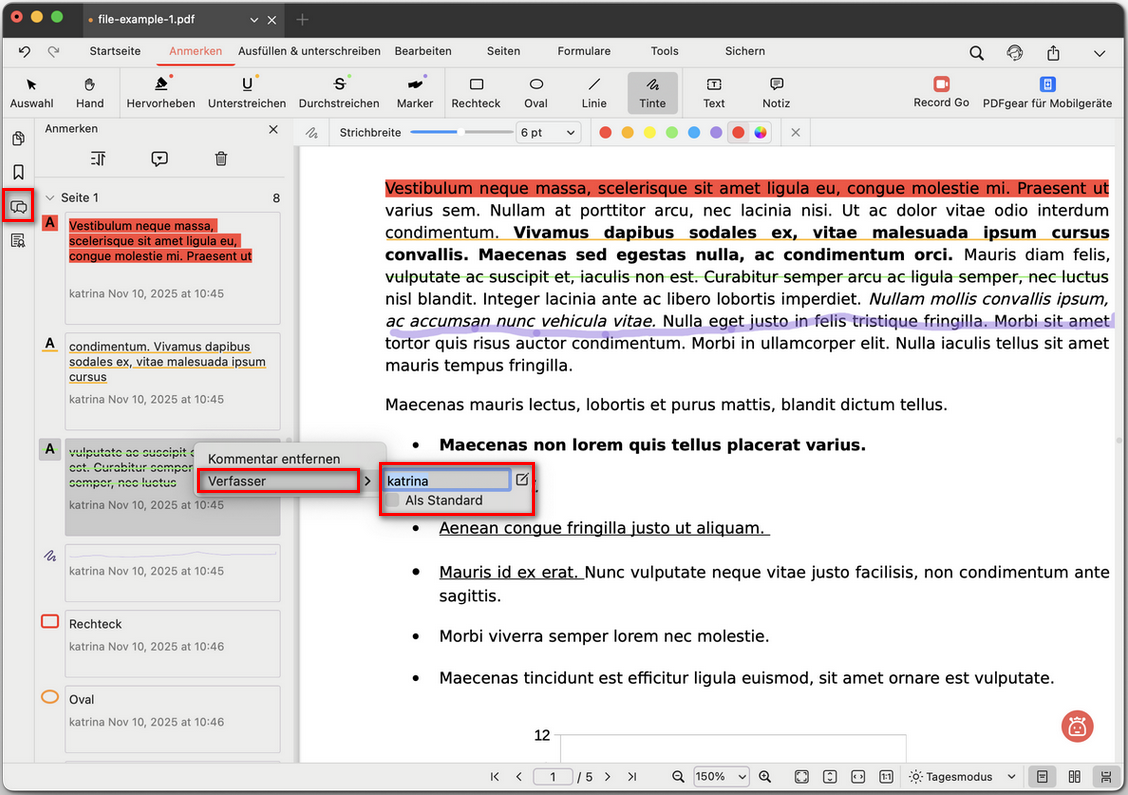Open the 150% zoom level dropdown
Viewport: 1128px width, 795px height.
723,777
